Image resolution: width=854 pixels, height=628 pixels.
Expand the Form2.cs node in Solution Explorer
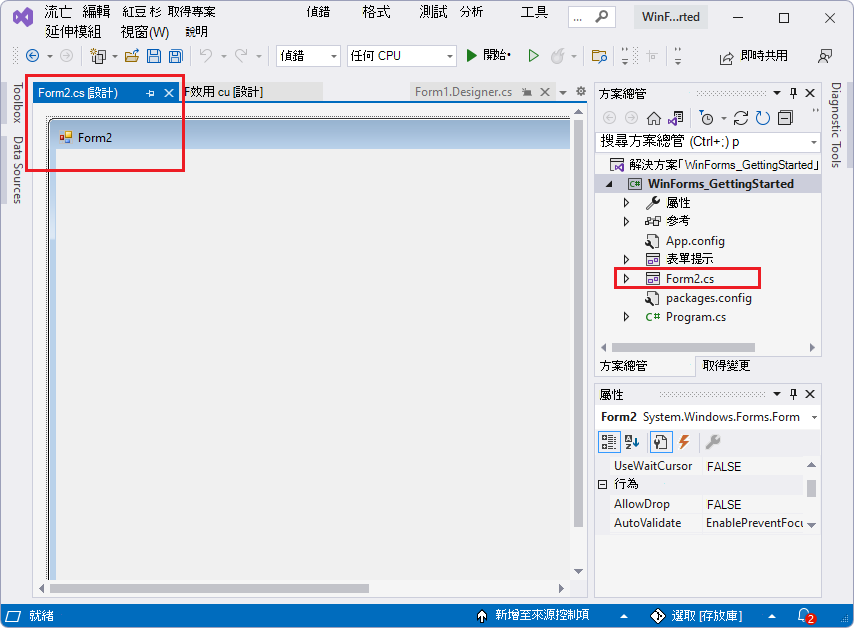click(x=625, y=279)
